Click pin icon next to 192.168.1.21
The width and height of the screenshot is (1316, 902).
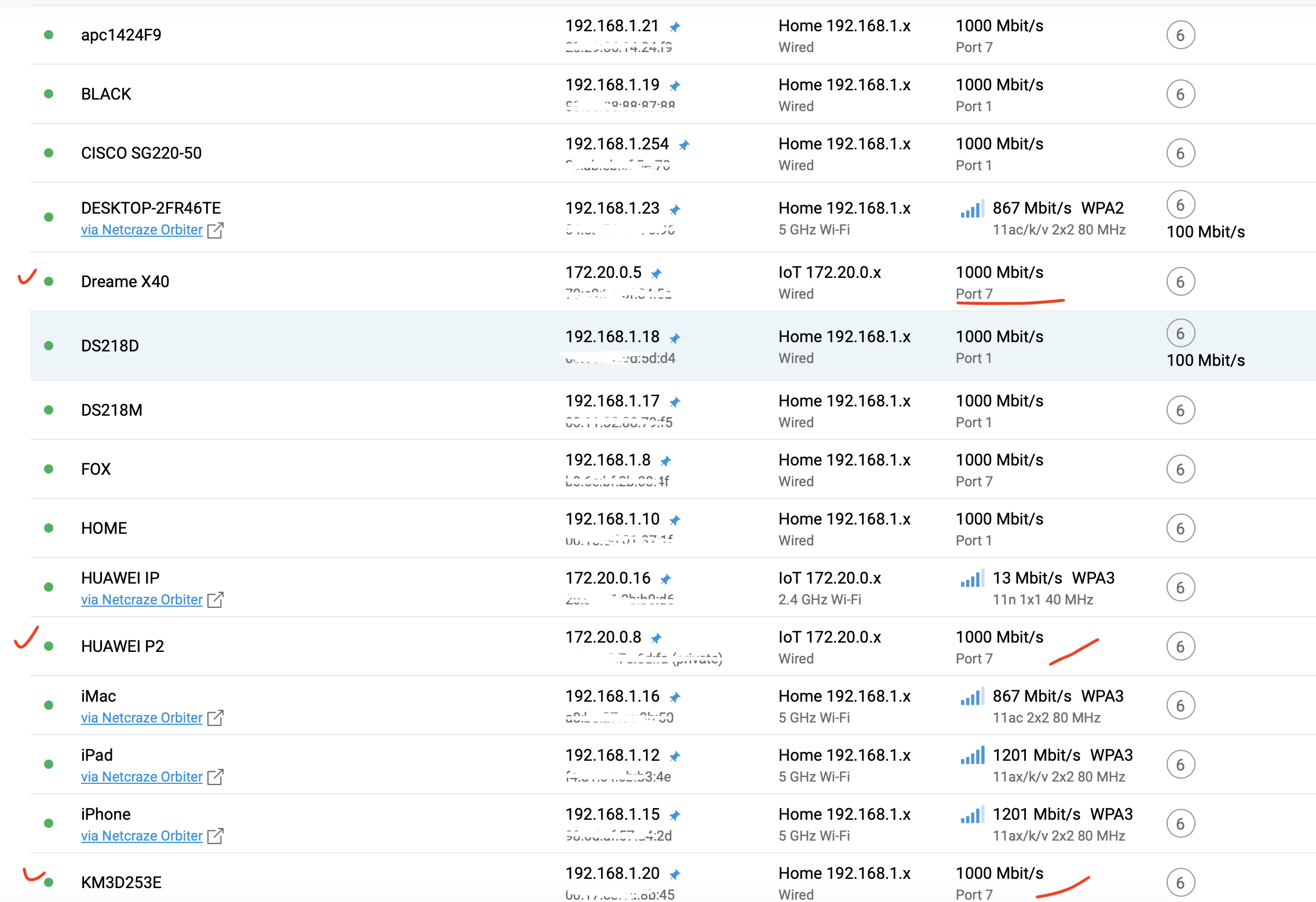pos(675,27)
